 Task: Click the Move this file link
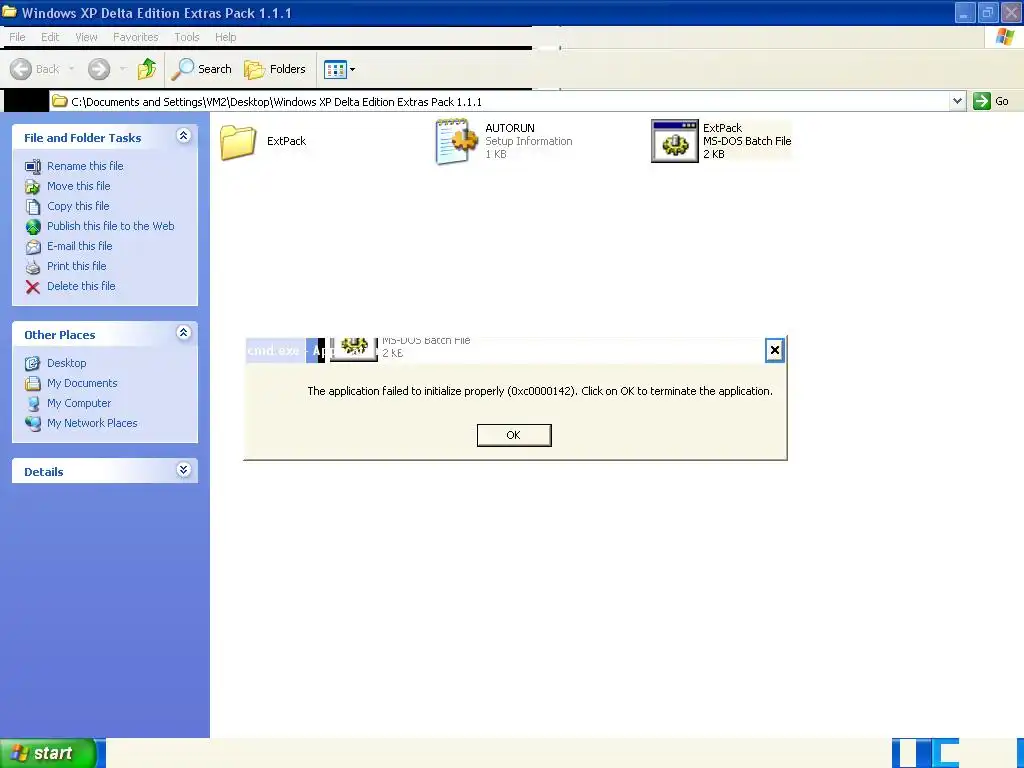78,187
